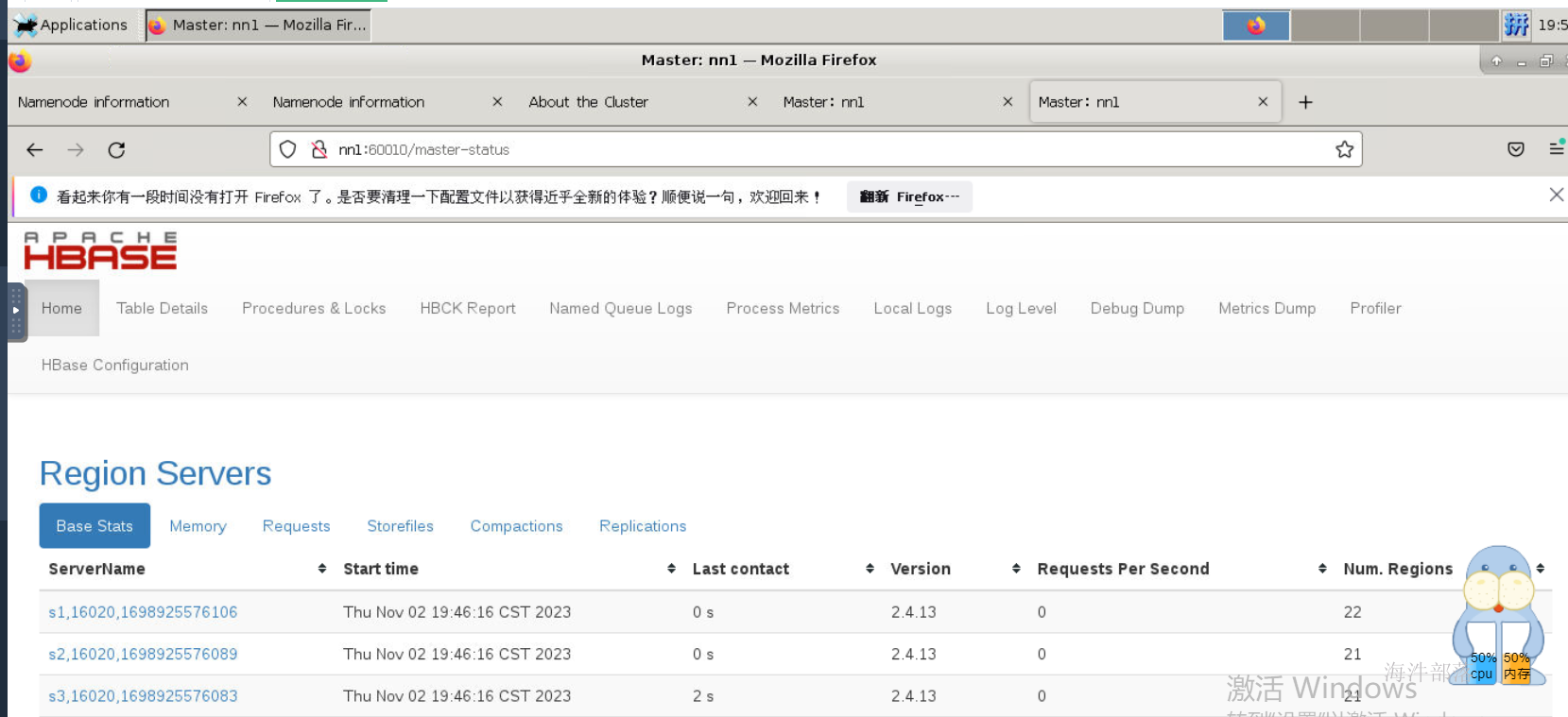Select the Base Stats tab
The height and width of the screenshot is (717, 1568).
click(95, 526)
